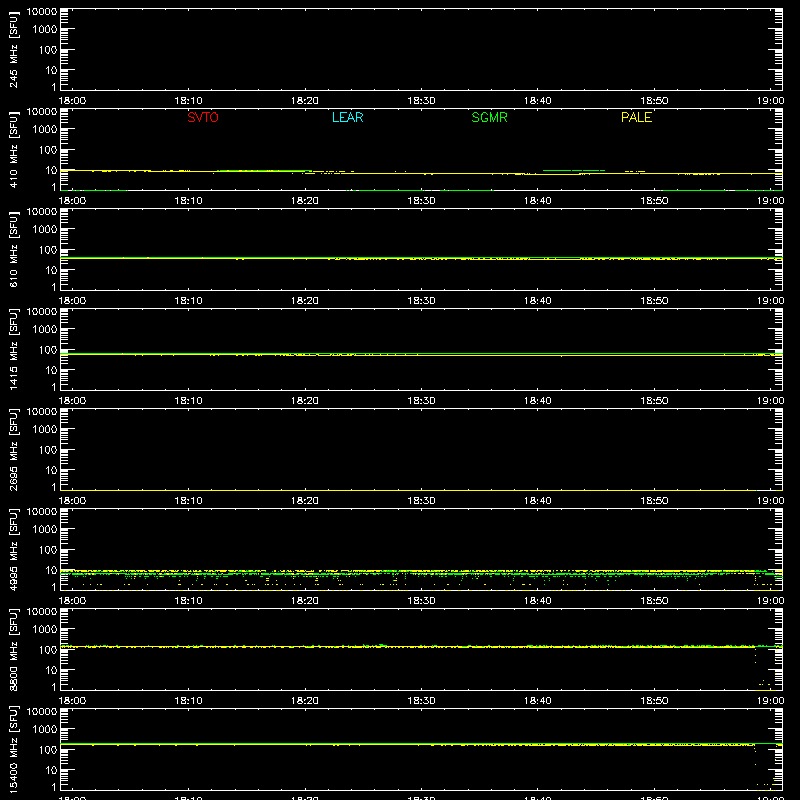Select the 15400 MHz [SFU] axis title
The width and height of the screenshot is (800, 800).
click(14, 749)
